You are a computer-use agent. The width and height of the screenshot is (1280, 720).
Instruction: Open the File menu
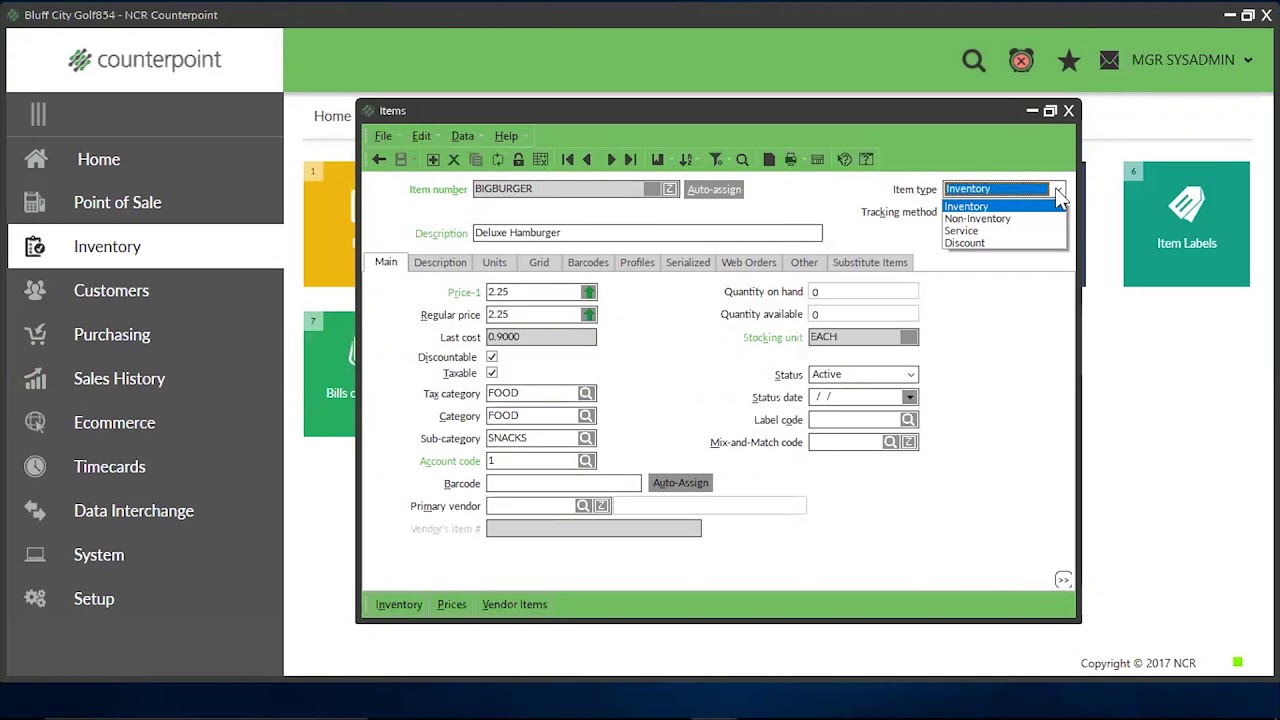click(x=383, y=136)
